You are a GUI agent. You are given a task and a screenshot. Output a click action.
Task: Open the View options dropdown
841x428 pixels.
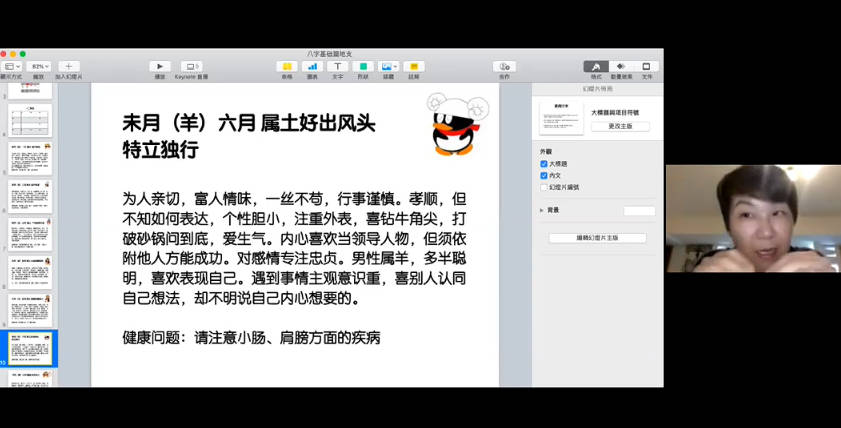[11, 66]
